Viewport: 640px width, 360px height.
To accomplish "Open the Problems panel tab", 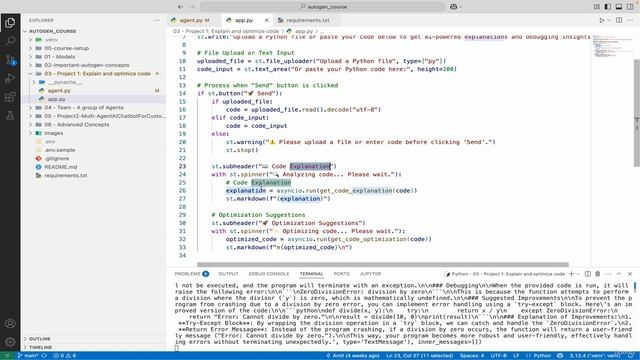I will (191, 274).
